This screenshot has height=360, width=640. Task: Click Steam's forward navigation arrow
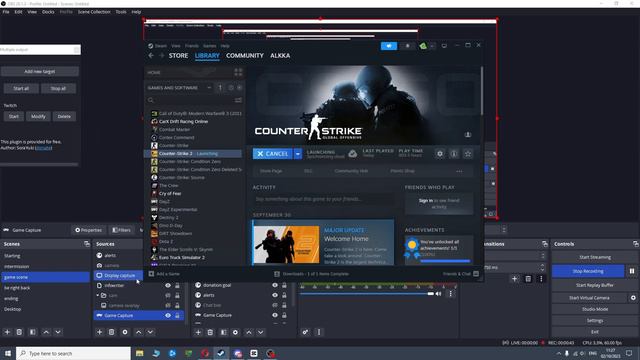(x=162, y=56)
